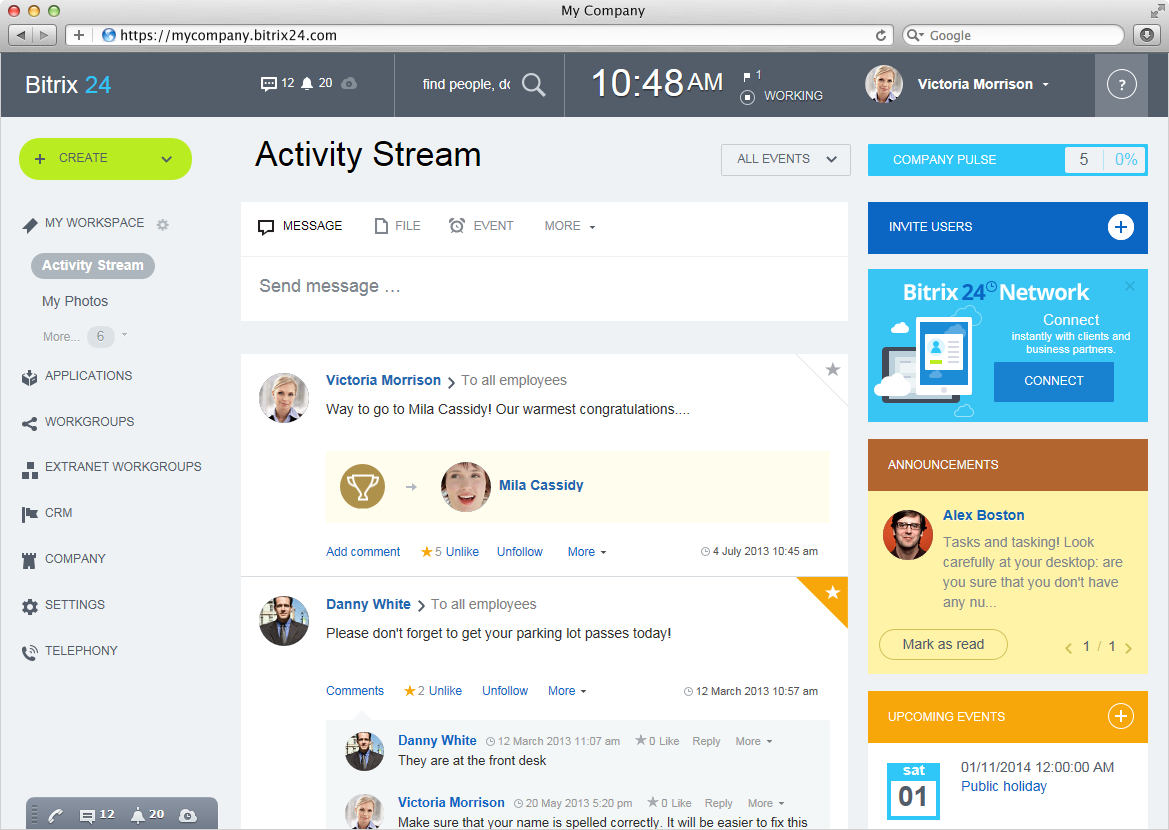Open the All Events filter dropdown
The width and height of the screenshot is (1169, 830).
click(x=786, y=160)
